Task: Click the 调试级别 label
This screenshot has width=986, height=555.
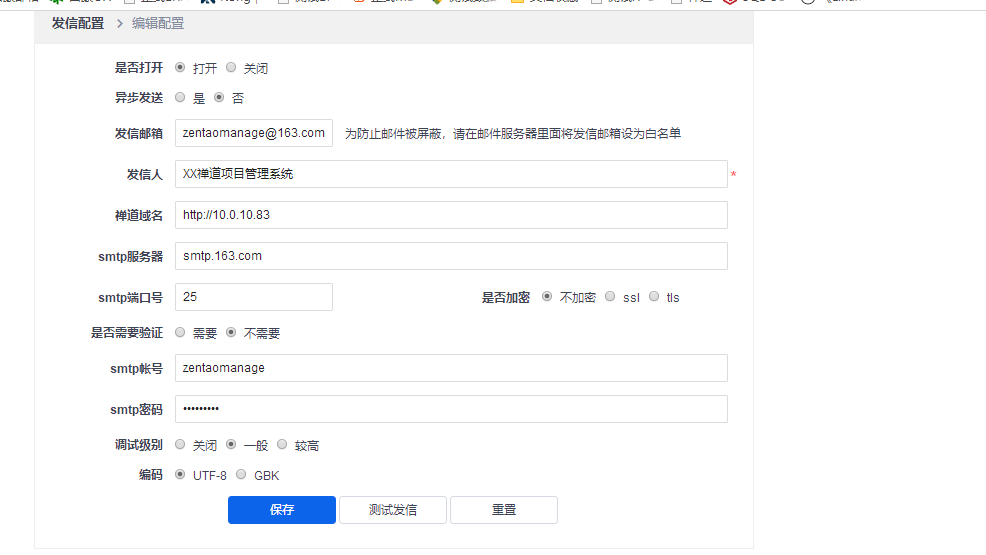Action: pos(138,445)
